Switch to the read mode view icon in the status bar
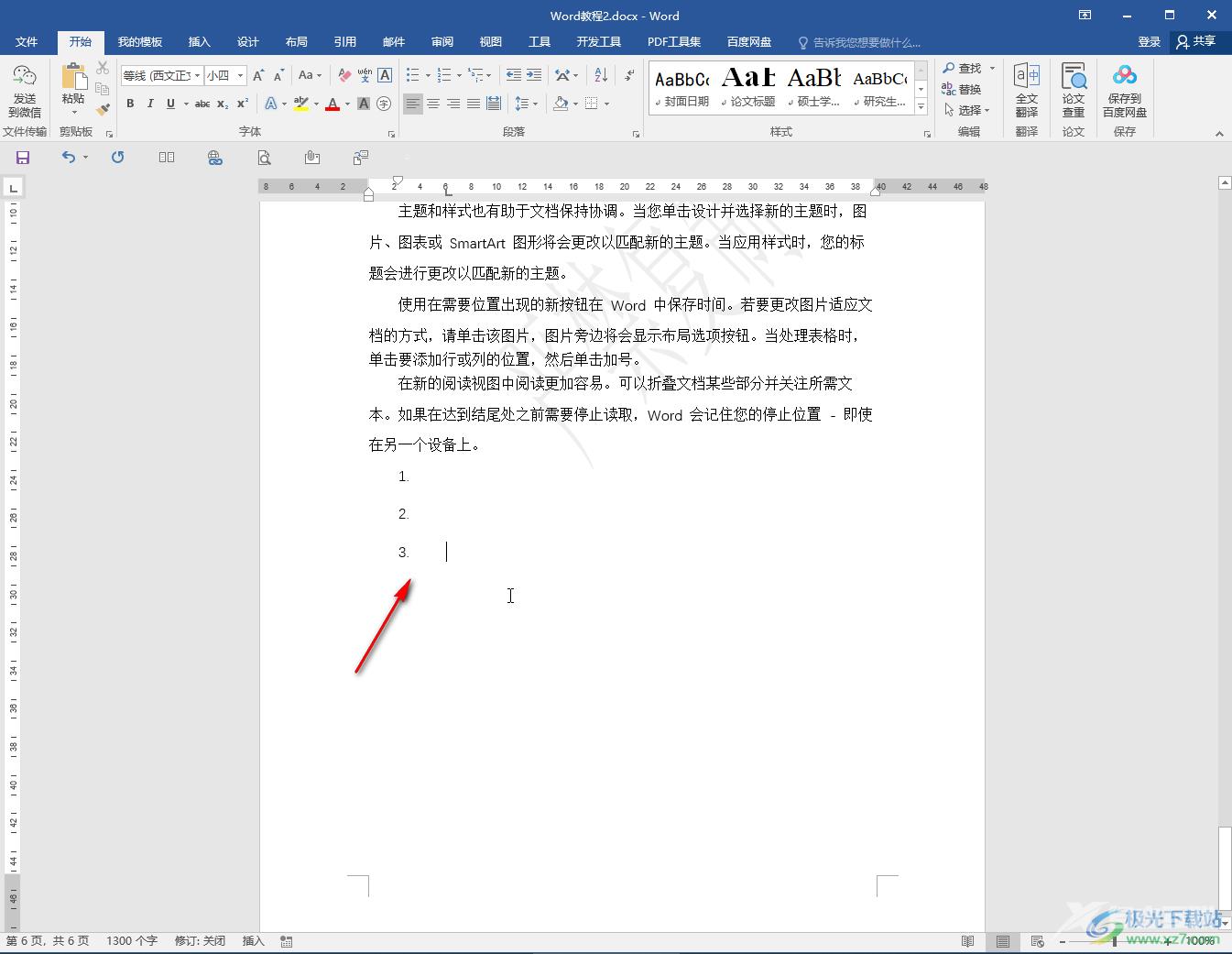Viewport: 1232px width, 954px height. click(x=968, y=941)
